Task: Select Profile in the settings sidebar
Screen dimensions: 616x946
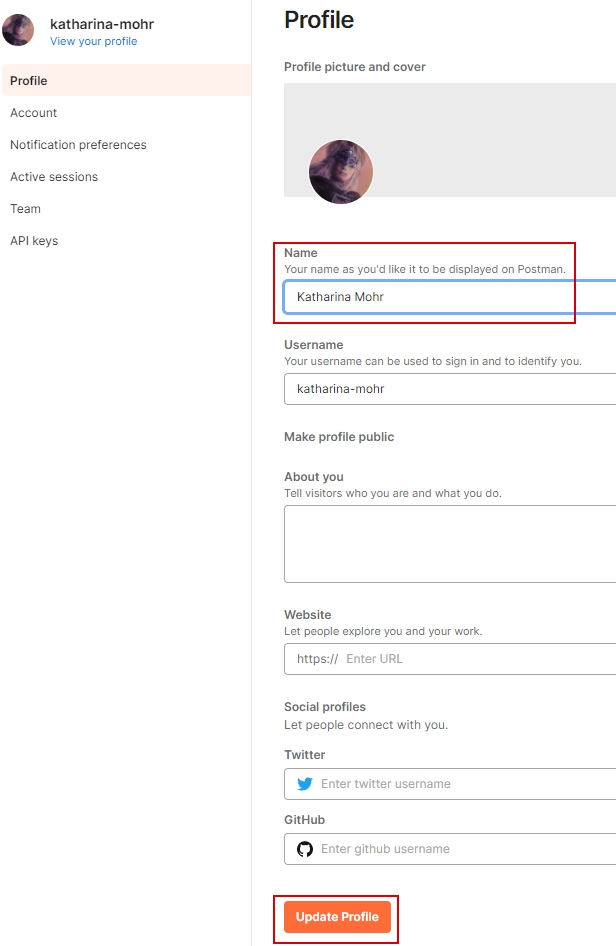Action: [x=126, y=80]
